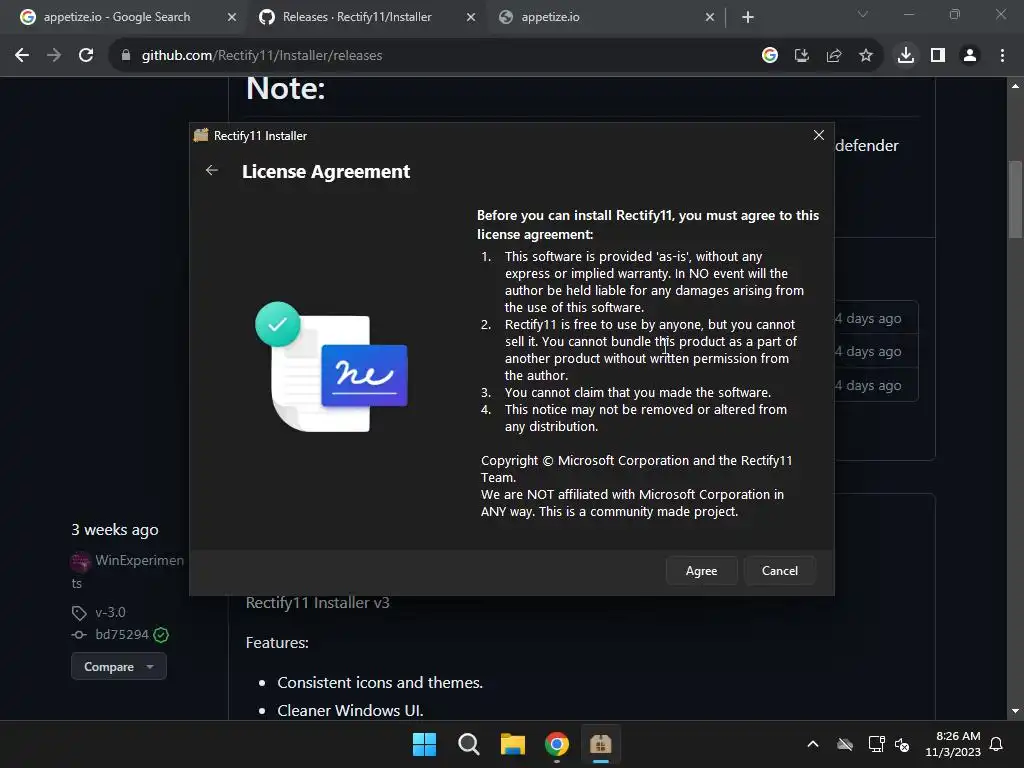The image size is (1024, 768).
Task: Open Windows taskbar search
Action: click(x=469, y=744)
